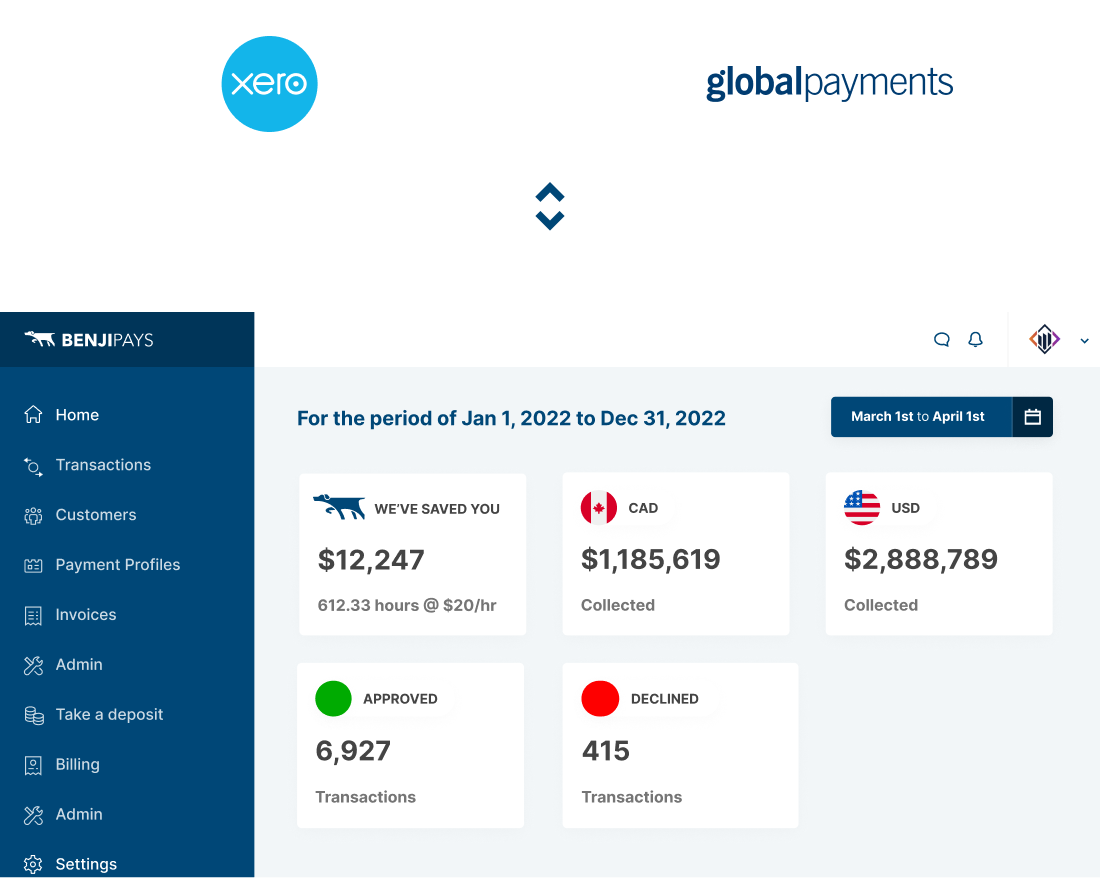Click the account company logo avatar
This screenshot has width=1100, height=878.
click(1045, 340)
